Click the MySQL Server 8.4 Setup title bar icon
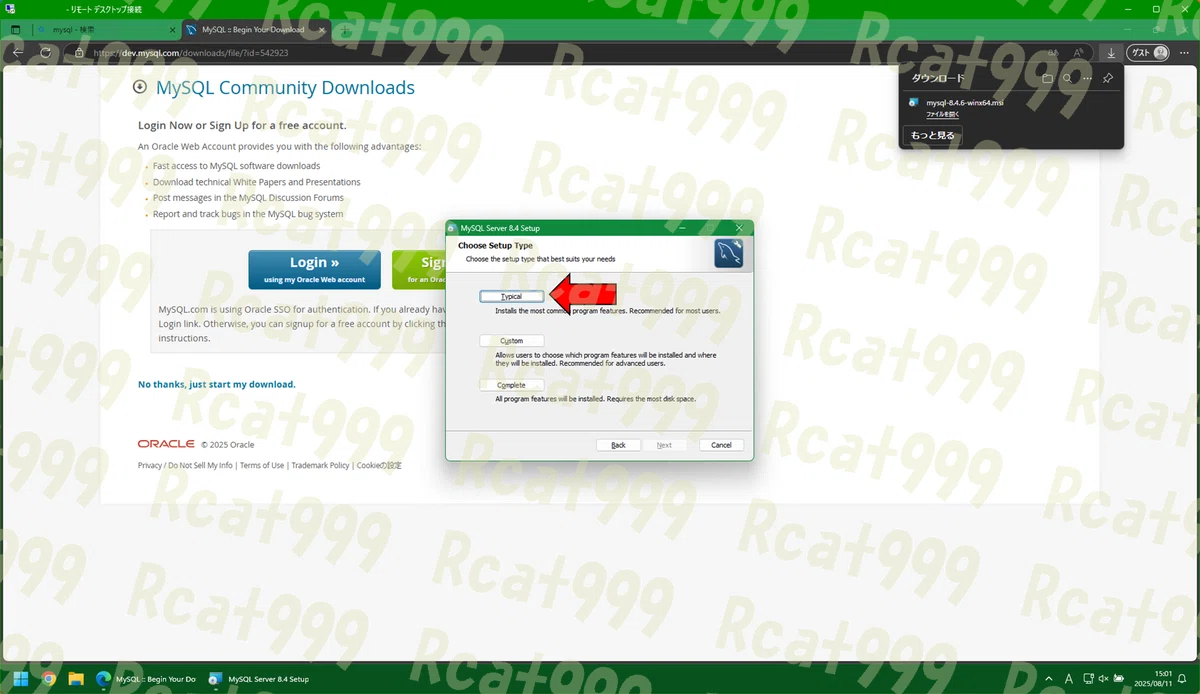This screenshot has width=1200, height=694. [x=453, y=228]
